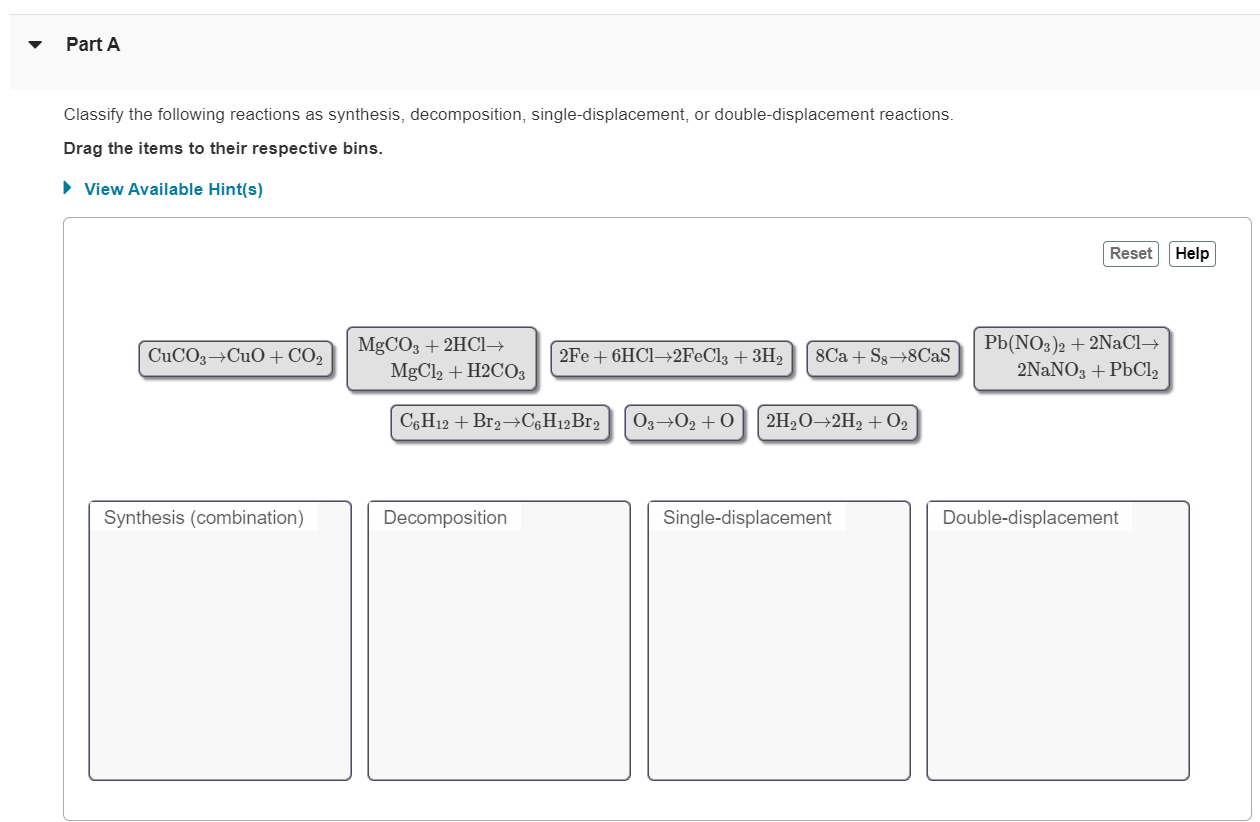
Task: Click the Synthesis (combination) bin
Action: pyautogui.click(x=219, y=640)
